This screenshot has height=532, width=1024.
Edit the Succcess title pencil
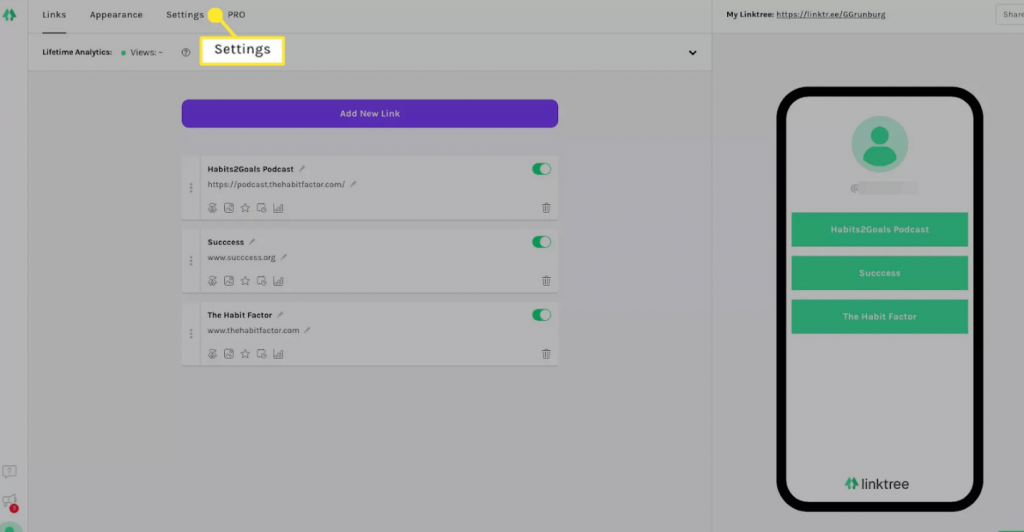pos(252,242)
